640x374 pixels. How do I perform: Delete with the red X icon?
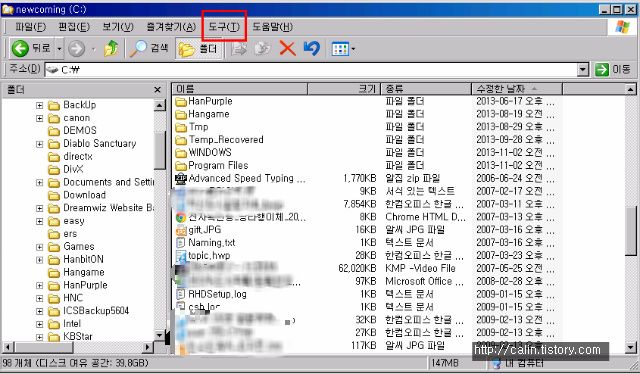click(287, 49)
